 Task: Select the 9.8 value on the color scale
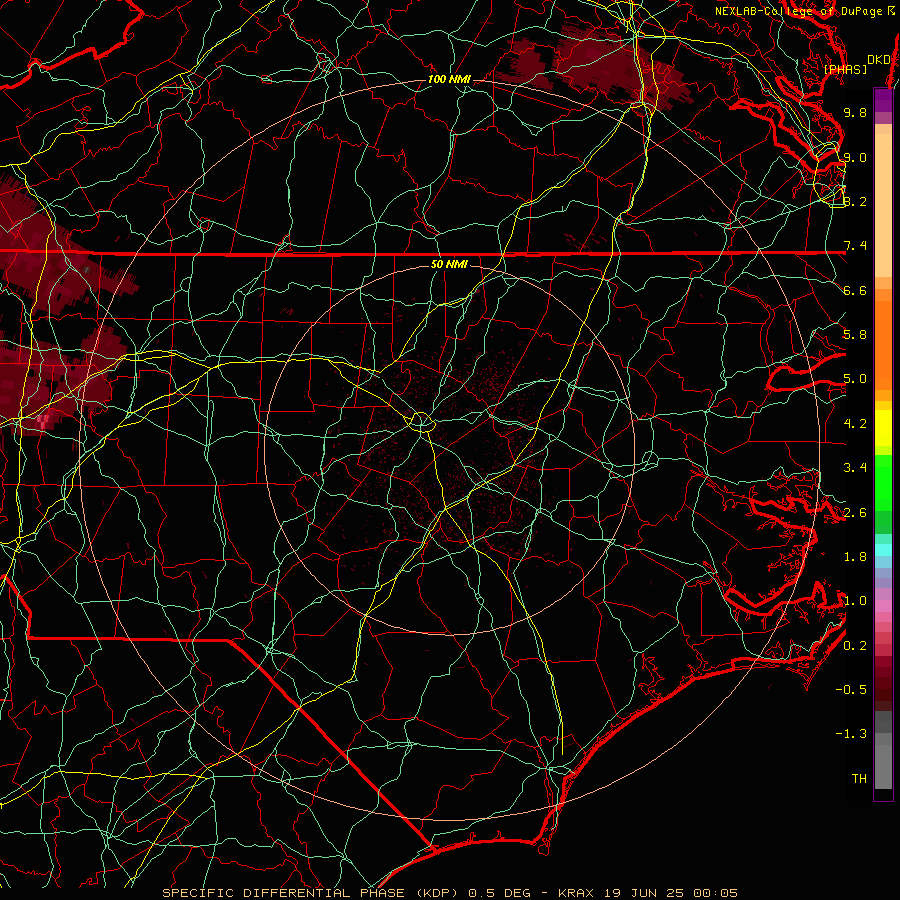[x=855, y=112]
